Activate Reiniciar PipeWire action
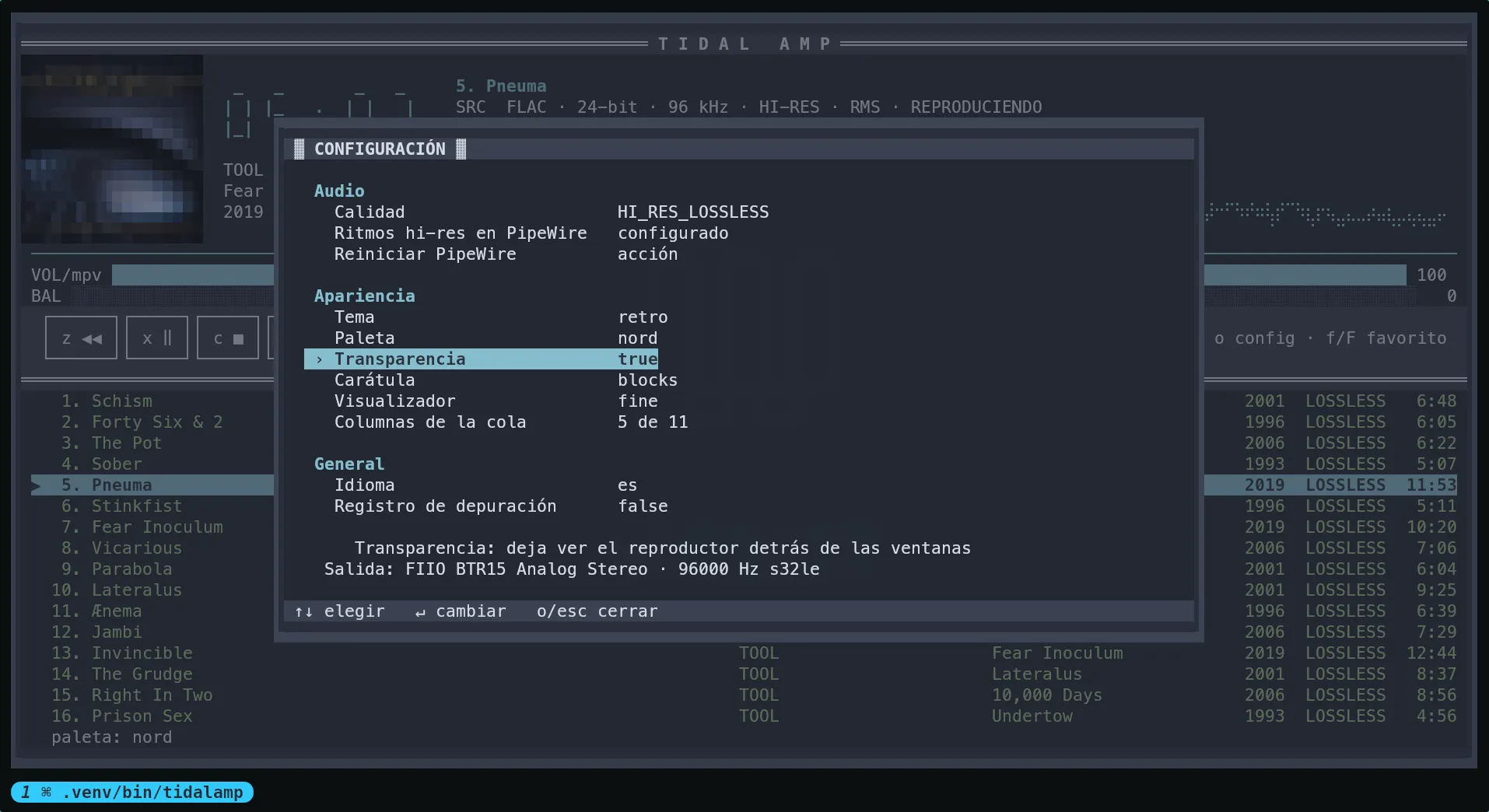 [506, 254]
